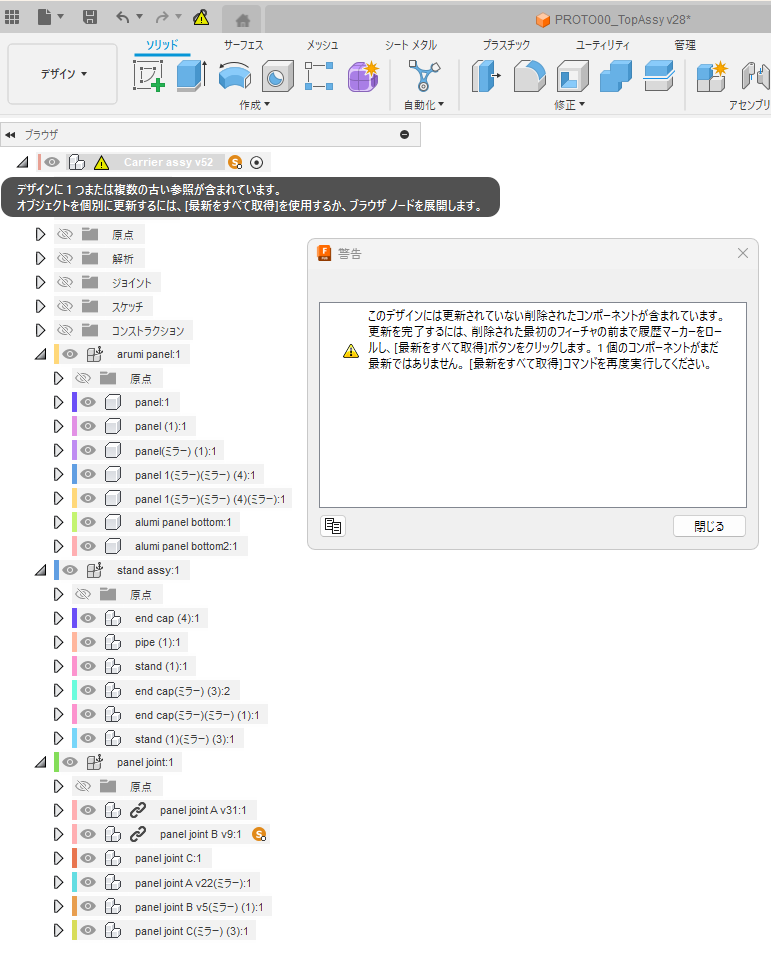
Task: Collapse the arumi panel:1 node
Action: (41, 354)
